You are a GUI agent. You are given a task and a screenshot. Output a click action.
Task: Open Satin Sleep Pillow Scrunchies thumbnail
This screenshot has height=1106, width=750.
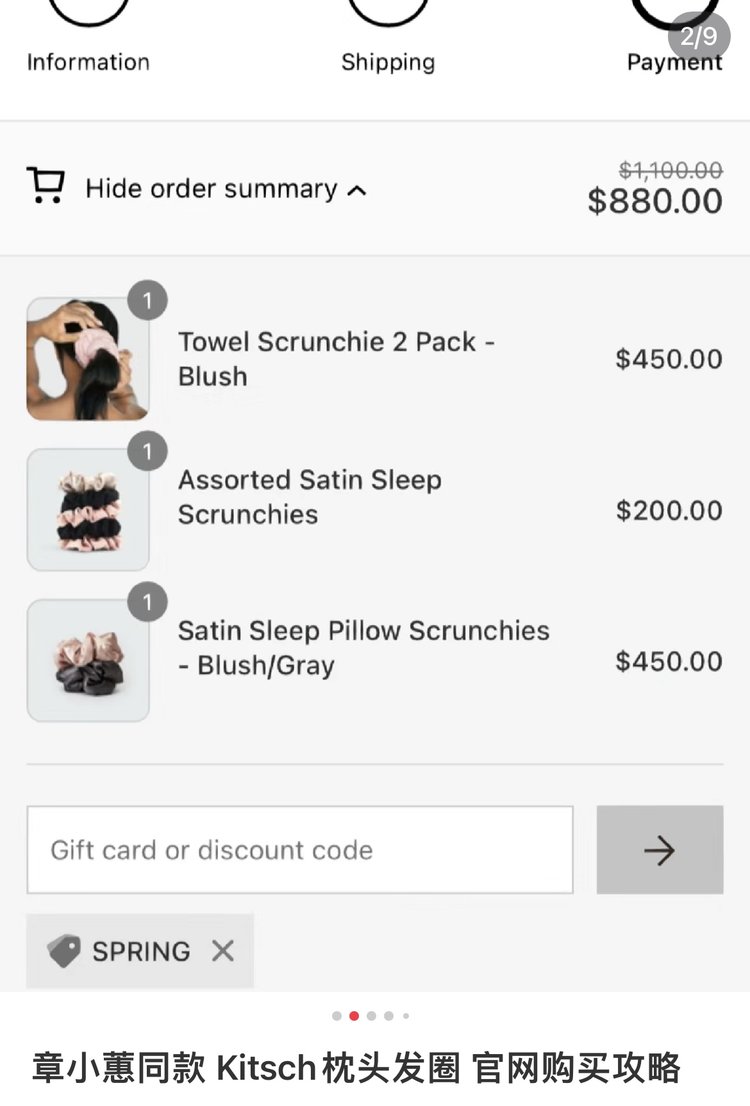tap(88, 661)
